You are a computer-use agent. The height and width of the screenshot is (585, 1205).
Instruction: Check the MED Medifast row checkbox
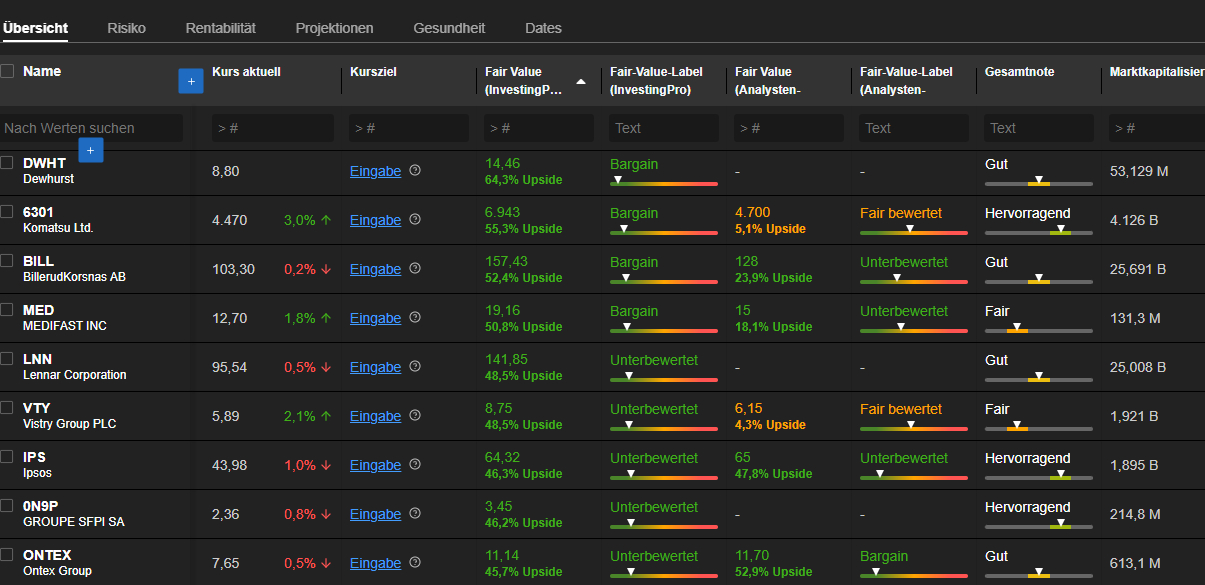click(7, 309)
